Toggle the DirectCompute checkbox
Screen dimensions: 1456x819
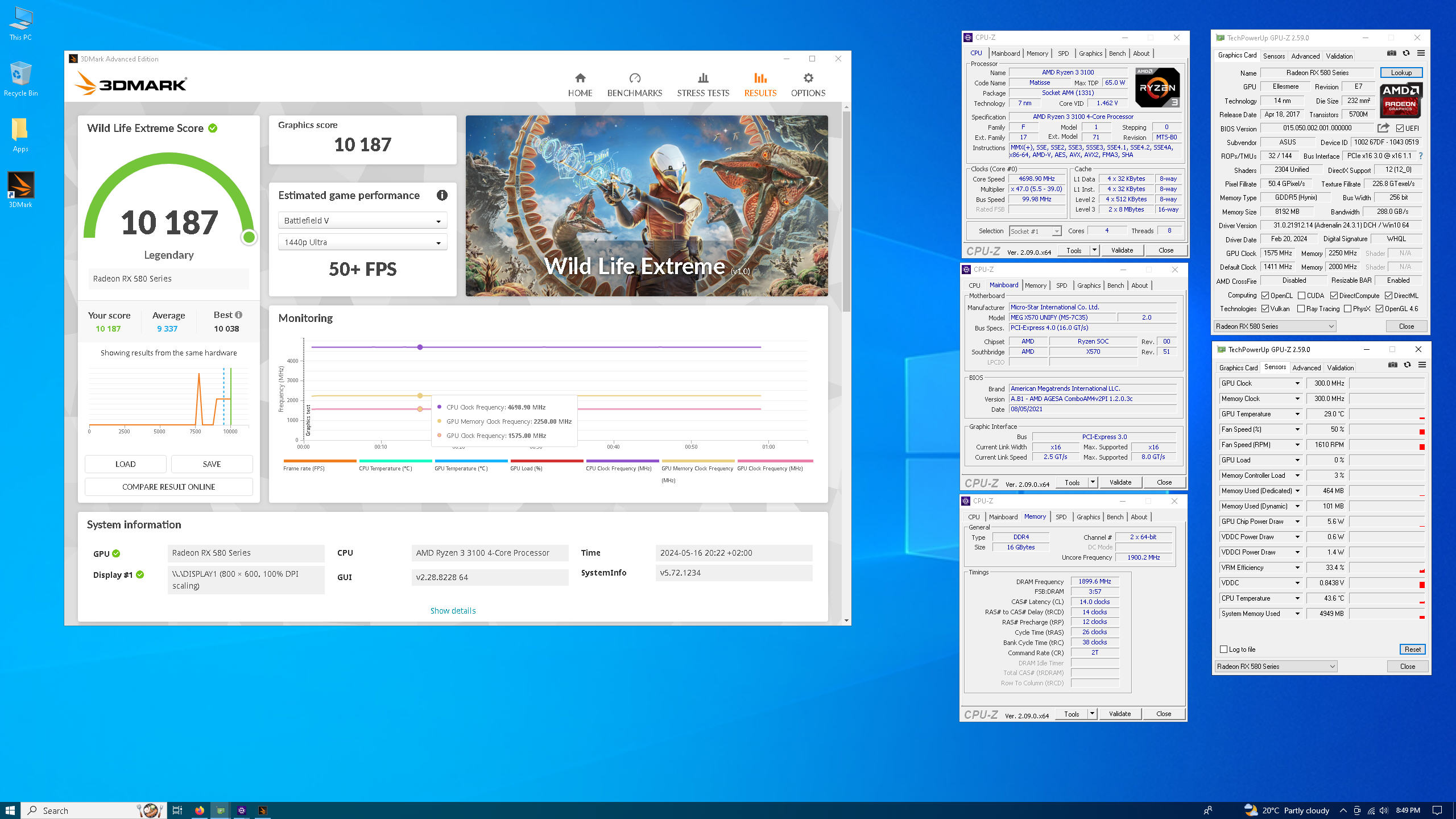(1334, 296)
